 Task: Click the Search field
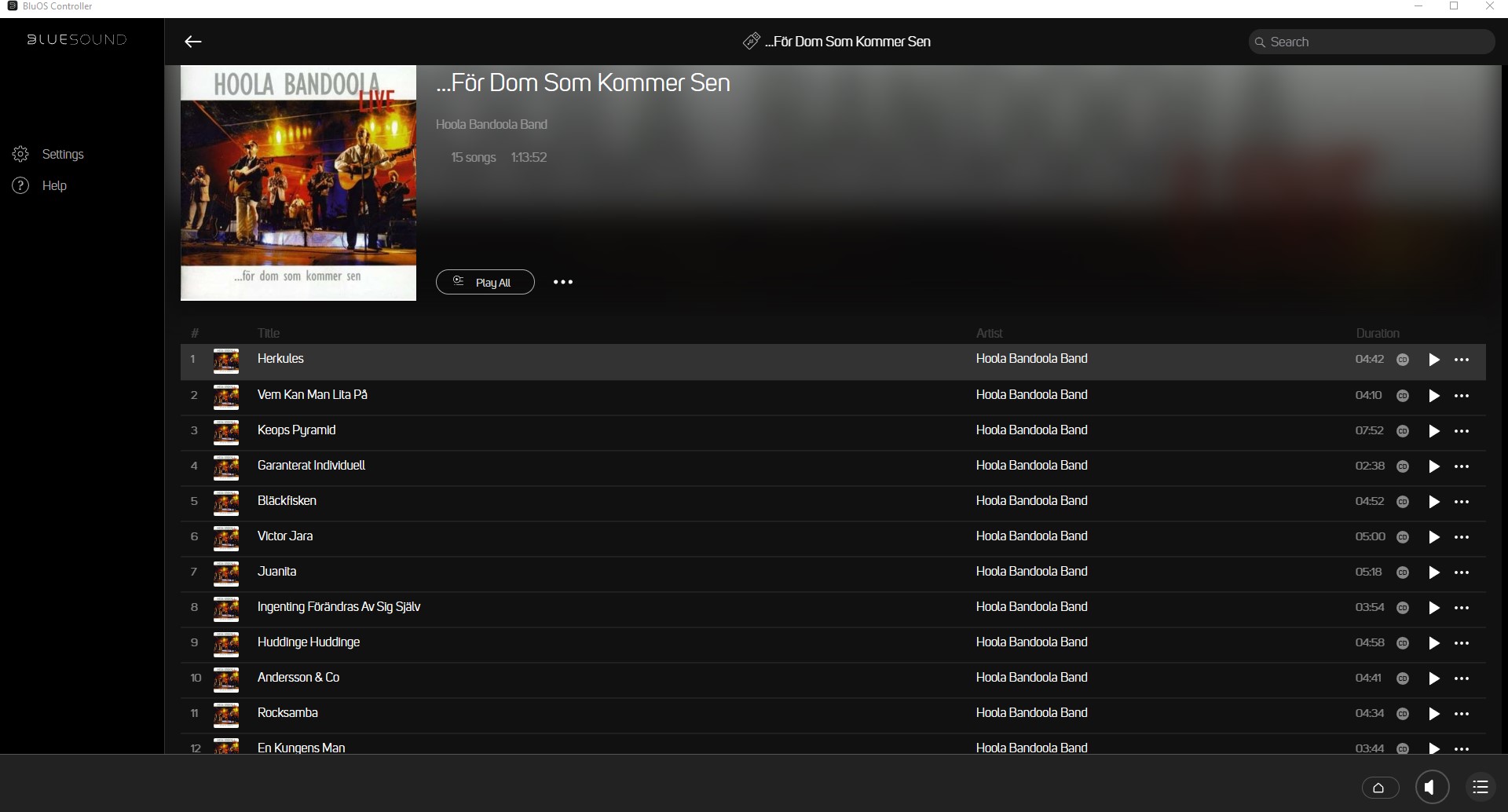(1371, 42)
